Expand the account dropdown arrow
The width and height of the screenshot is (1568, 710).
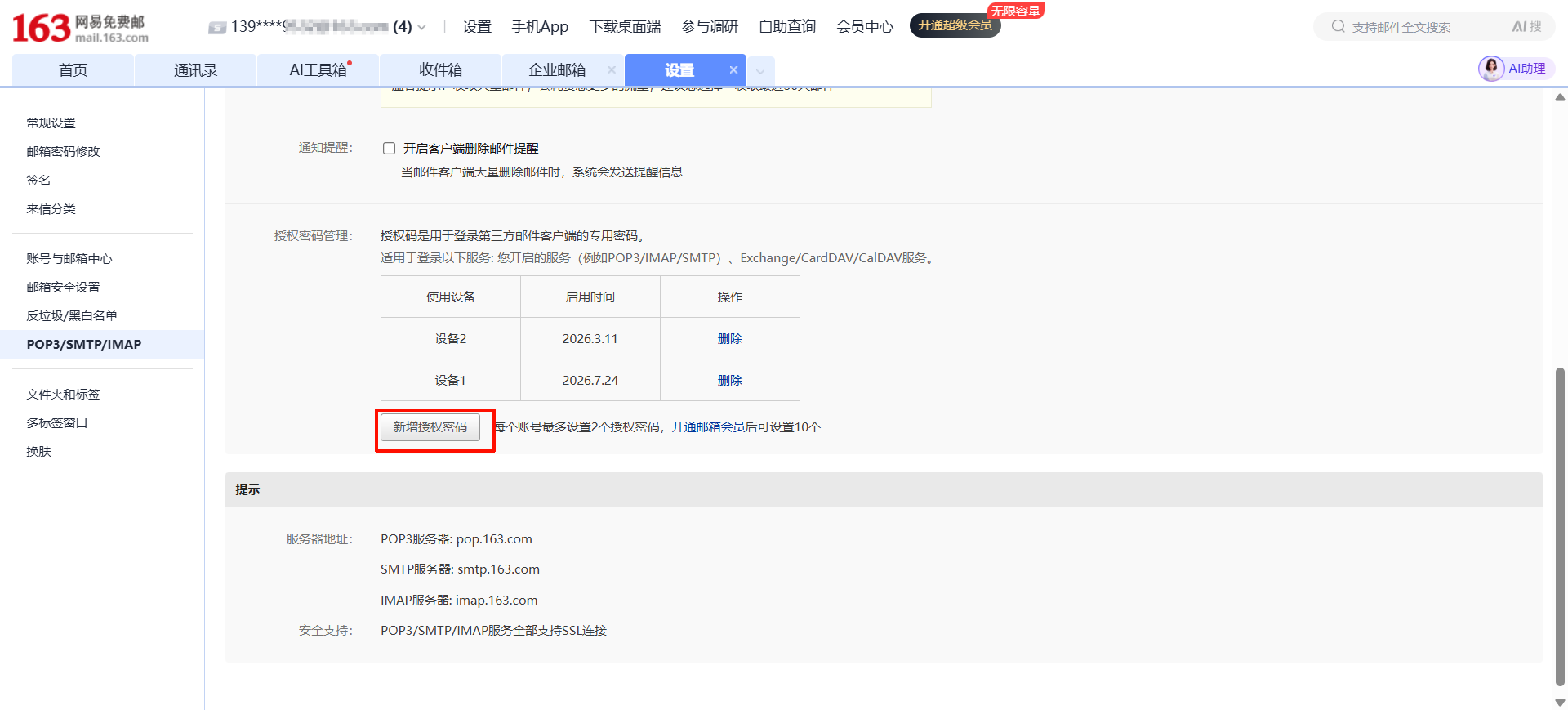[x=421, y=28]
